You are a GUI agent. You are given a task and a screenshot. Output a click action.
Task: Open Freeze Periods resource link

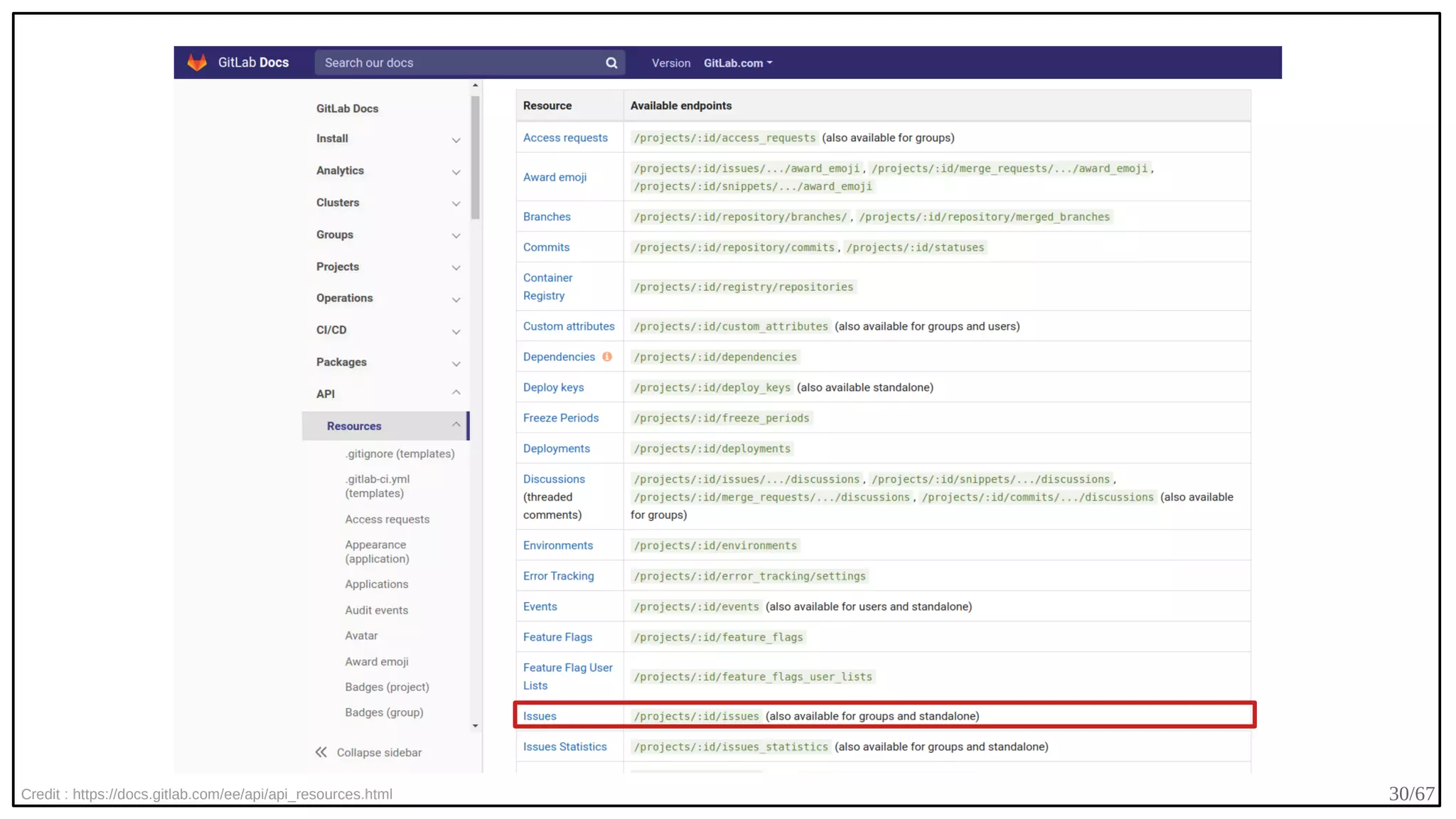click(561, 418)
